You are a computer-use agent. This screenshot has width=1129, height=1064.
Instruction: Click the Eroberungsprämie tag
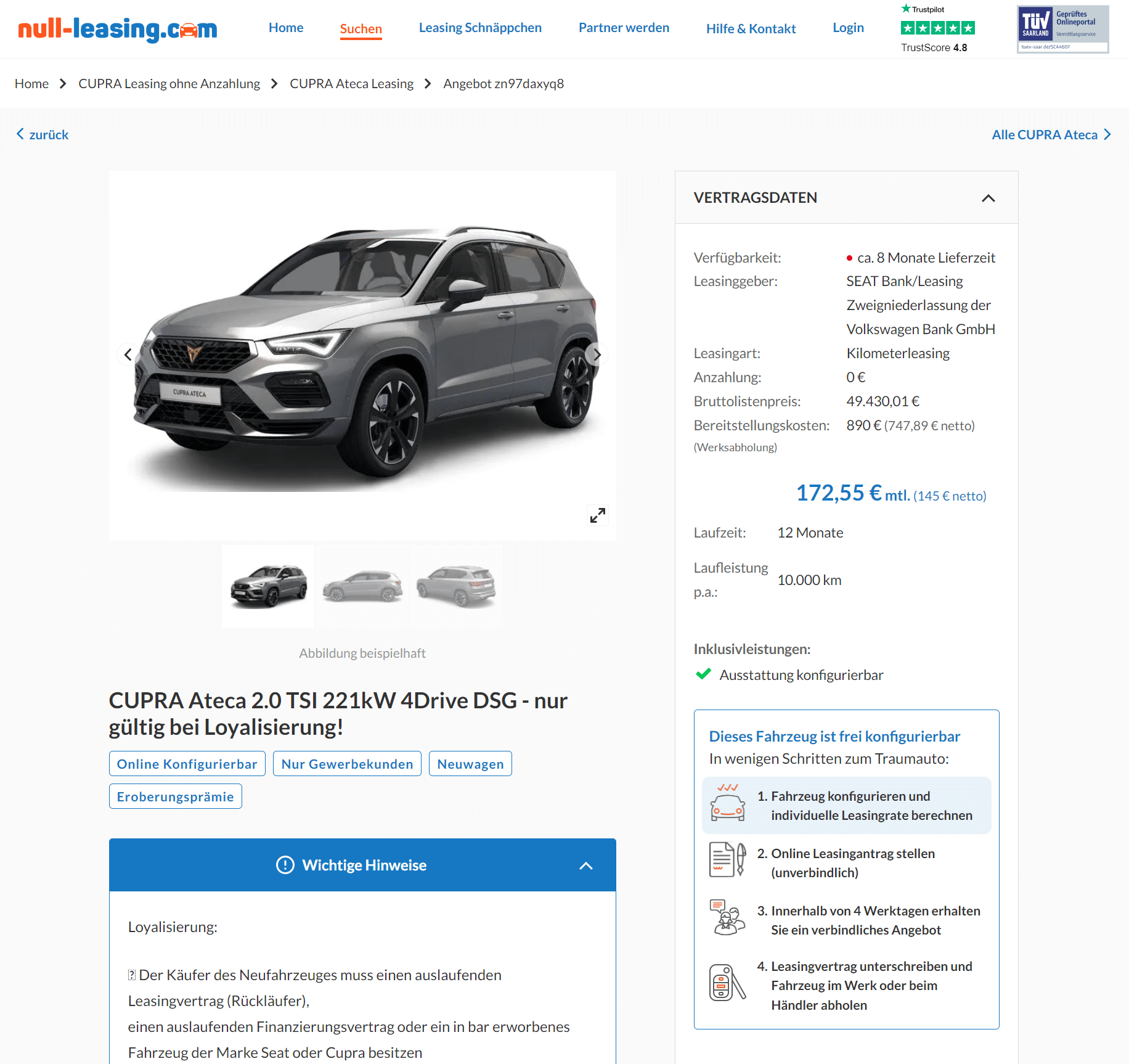176,796
